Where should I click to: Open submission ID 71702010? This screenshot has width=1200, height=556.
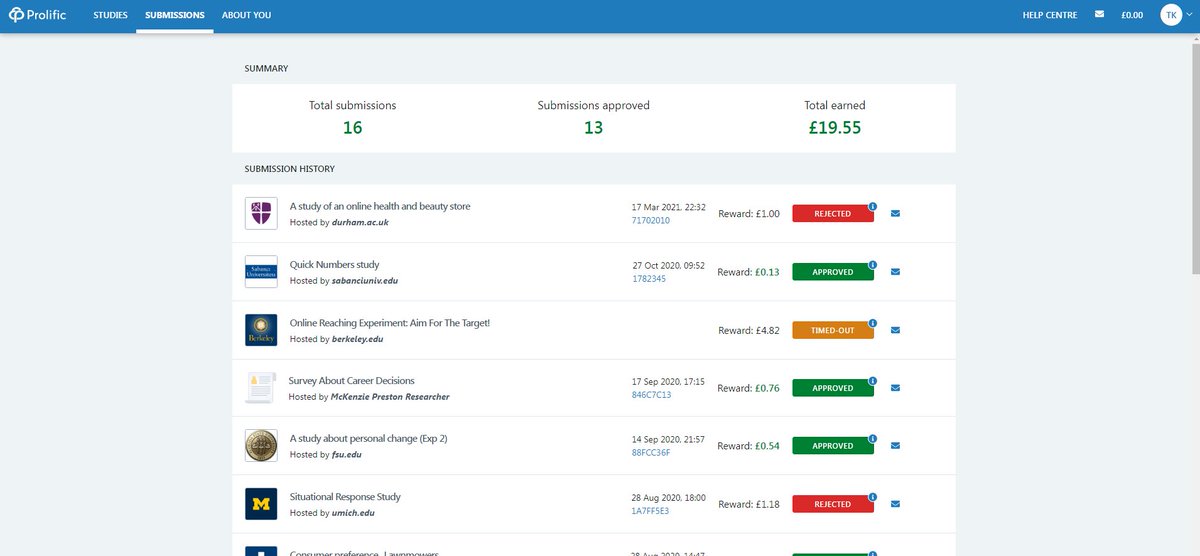point(651,221)
